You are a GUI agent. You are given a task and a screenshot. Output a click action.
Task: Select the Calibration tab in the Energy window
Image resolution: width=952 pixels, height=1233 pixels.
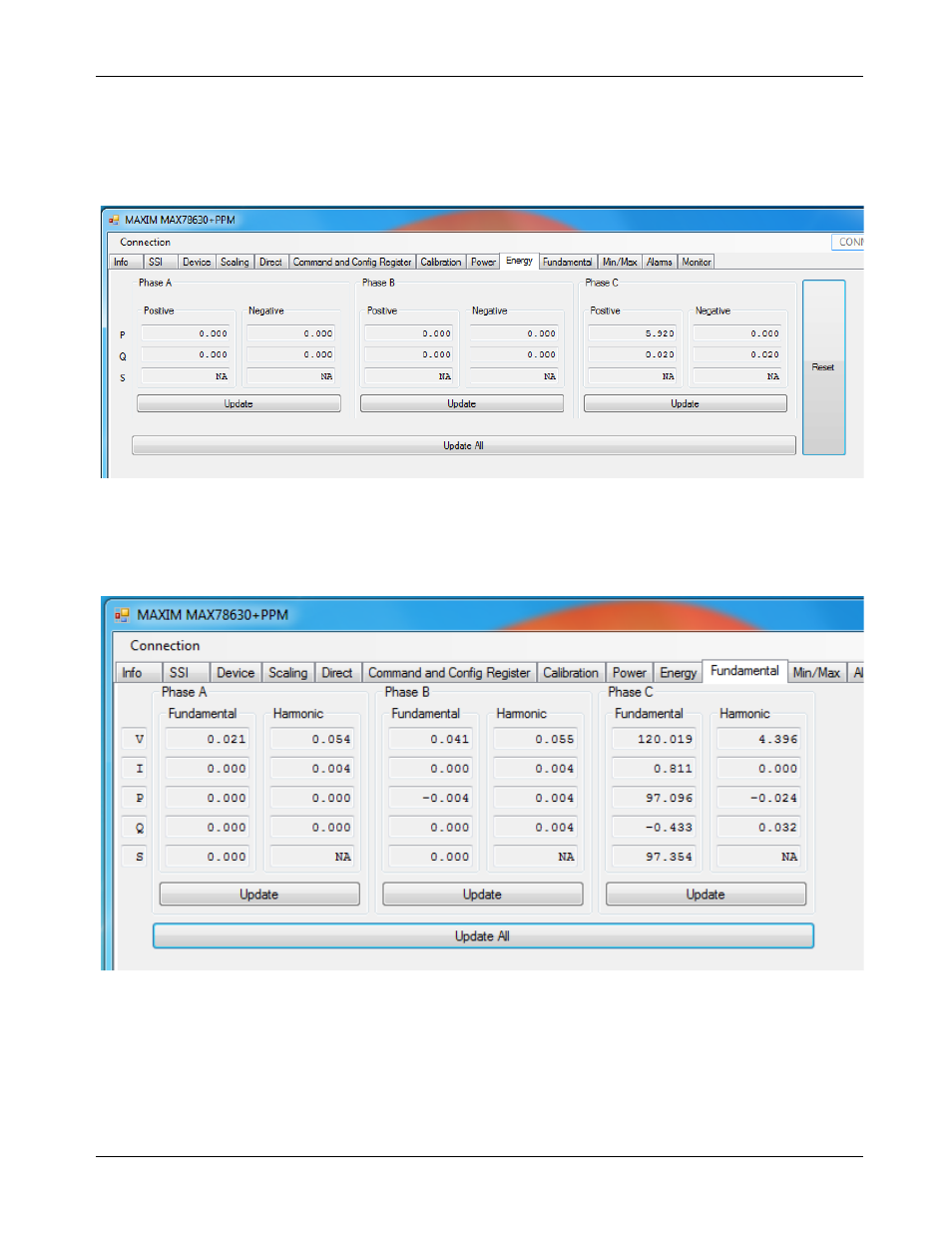(x=441, y=263)
